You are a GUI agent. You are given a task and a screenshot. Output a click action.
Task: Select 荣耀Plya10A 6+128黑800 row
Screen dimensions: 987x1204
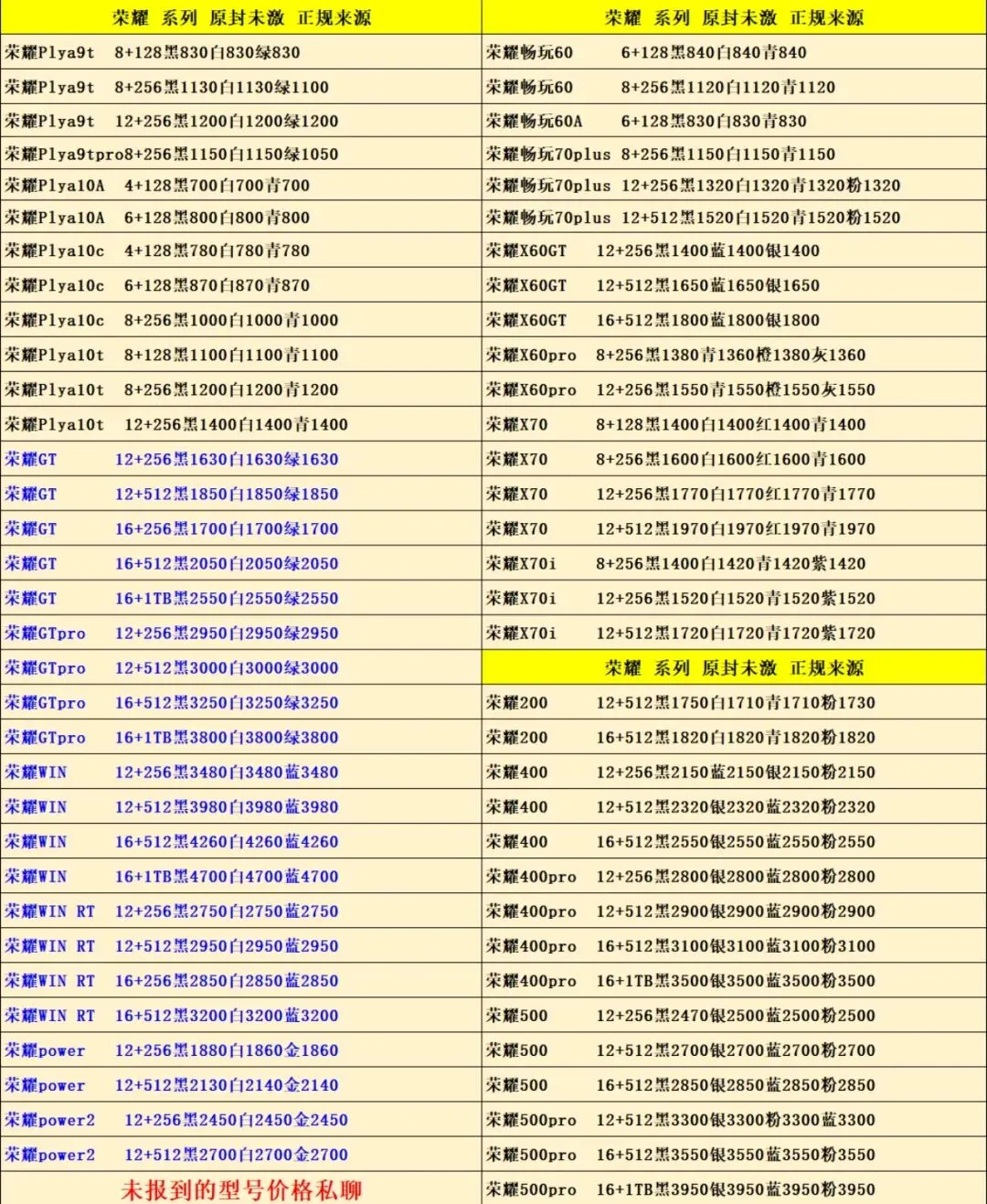[x=241, y=218]
